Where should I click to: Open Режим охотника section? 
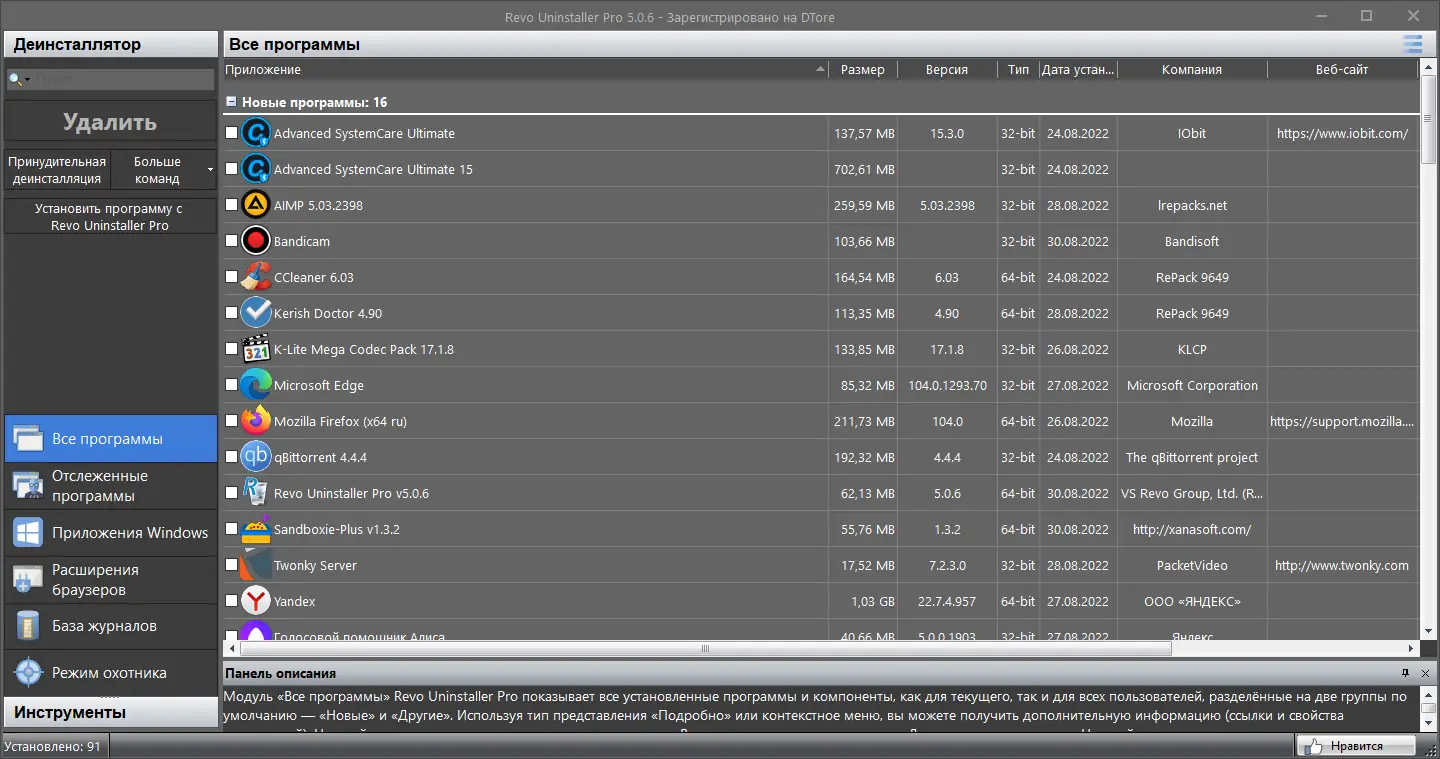pos(110,673)
